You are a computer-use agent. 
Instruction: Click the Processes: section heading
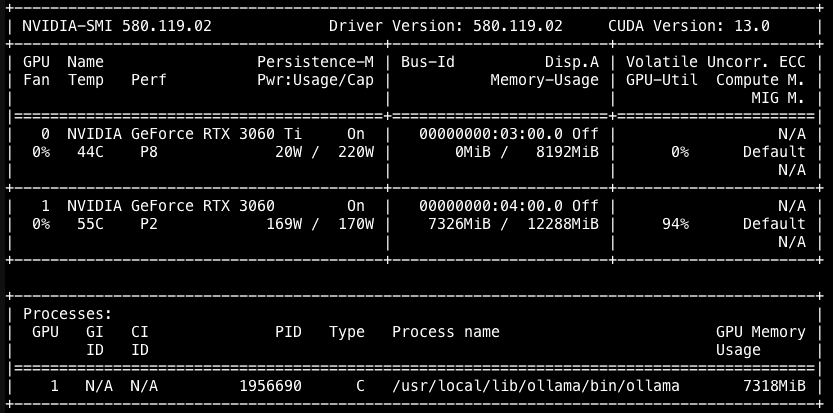67,314
